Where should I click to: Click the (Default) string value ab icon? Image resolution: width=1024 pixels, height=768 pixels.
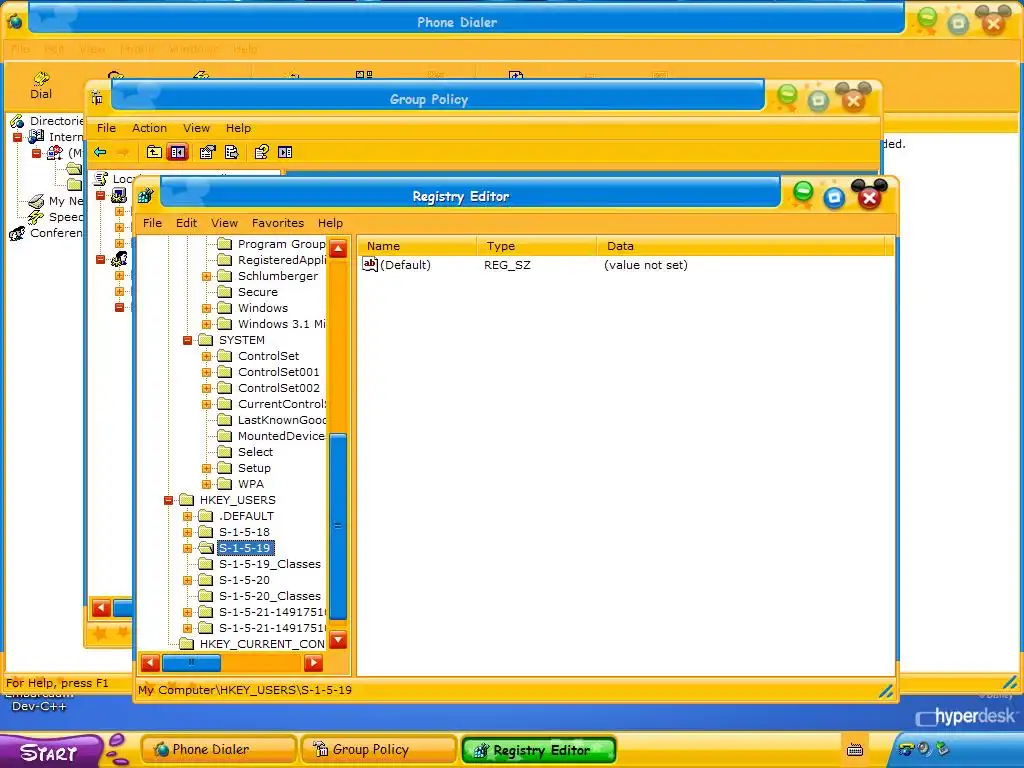370,264
